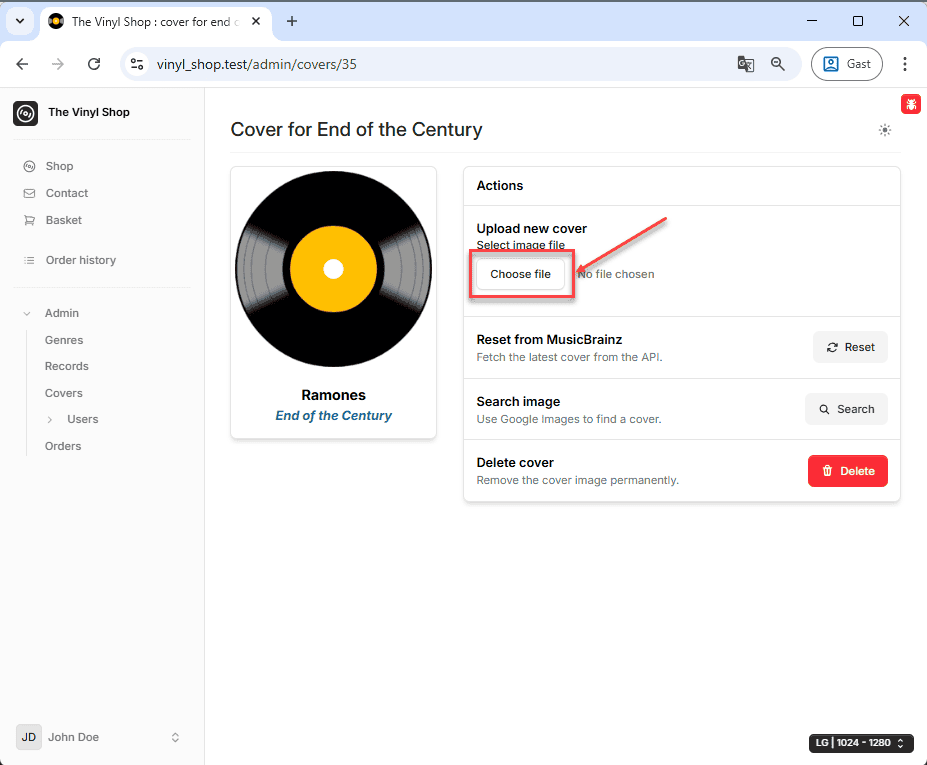Screen dimensions: 927x765
Task: Click the translate page icon
Action: click(746, 64)
